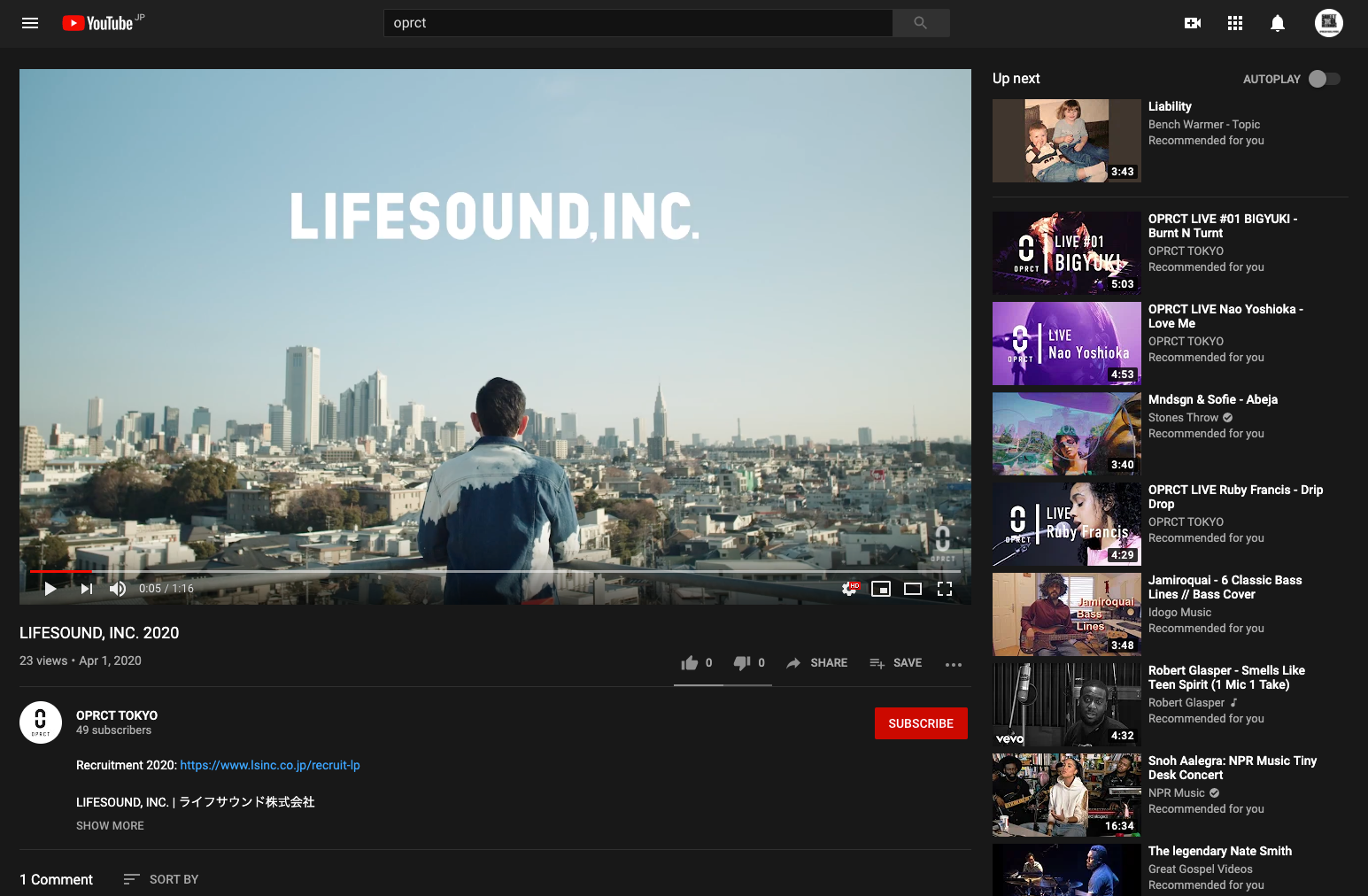
Task: Like the video with thumbs up
Action: coord(690,663)
